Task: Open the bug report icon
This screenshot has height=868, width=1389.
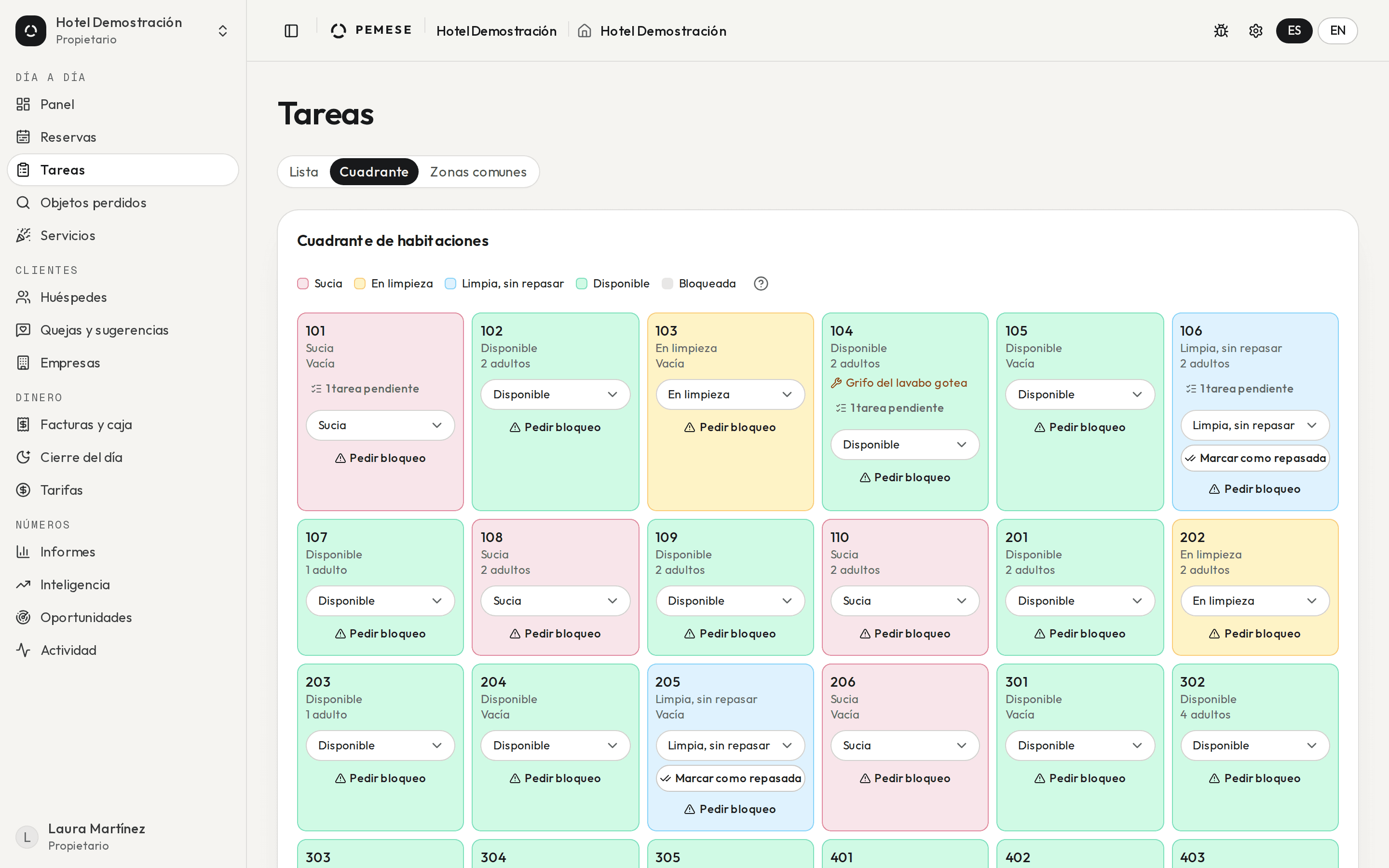Action: (1221, 31)
